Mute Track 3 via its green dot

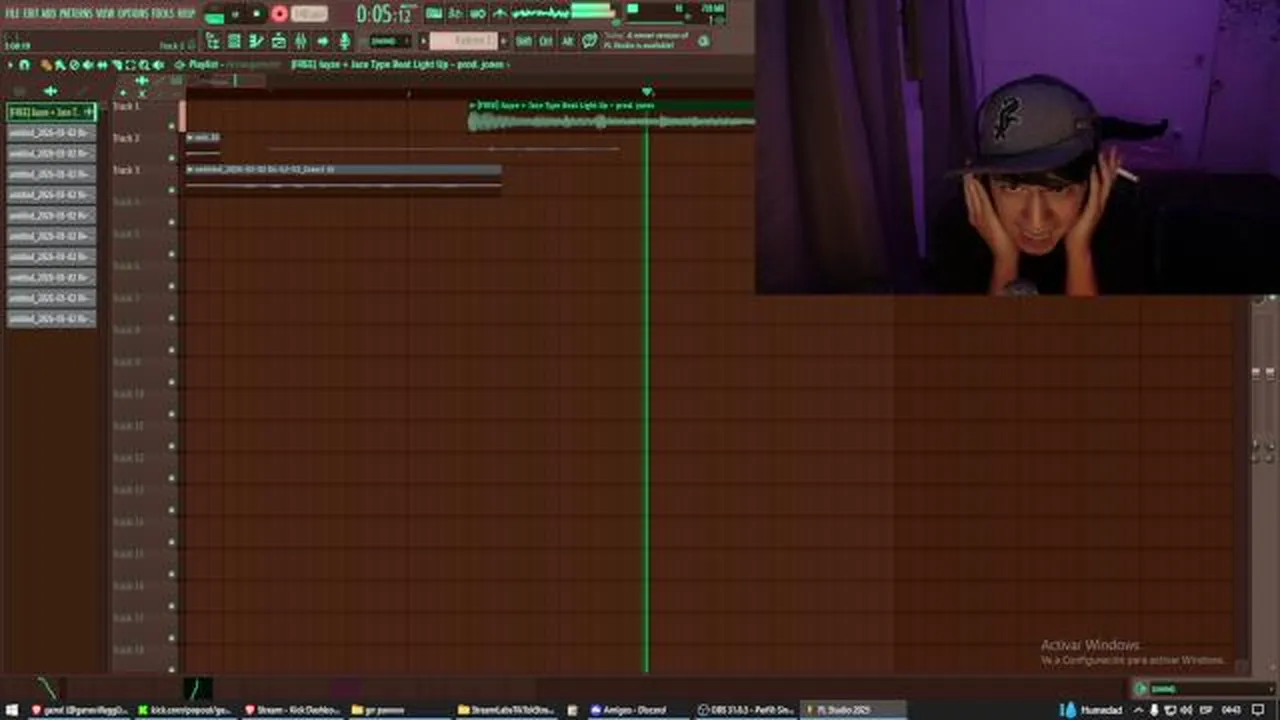pyautogui.click(x=172, y=190)
